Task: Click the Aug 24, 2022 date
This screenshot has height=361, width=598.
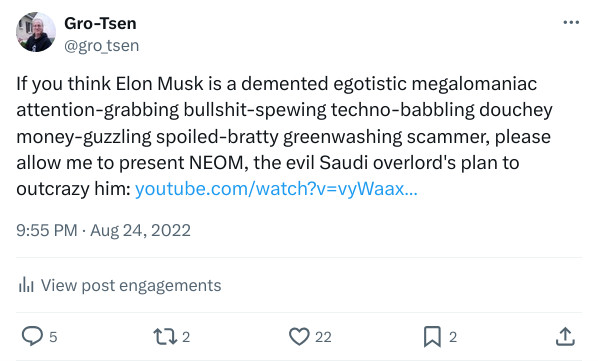Action: [x=140, y=231]
